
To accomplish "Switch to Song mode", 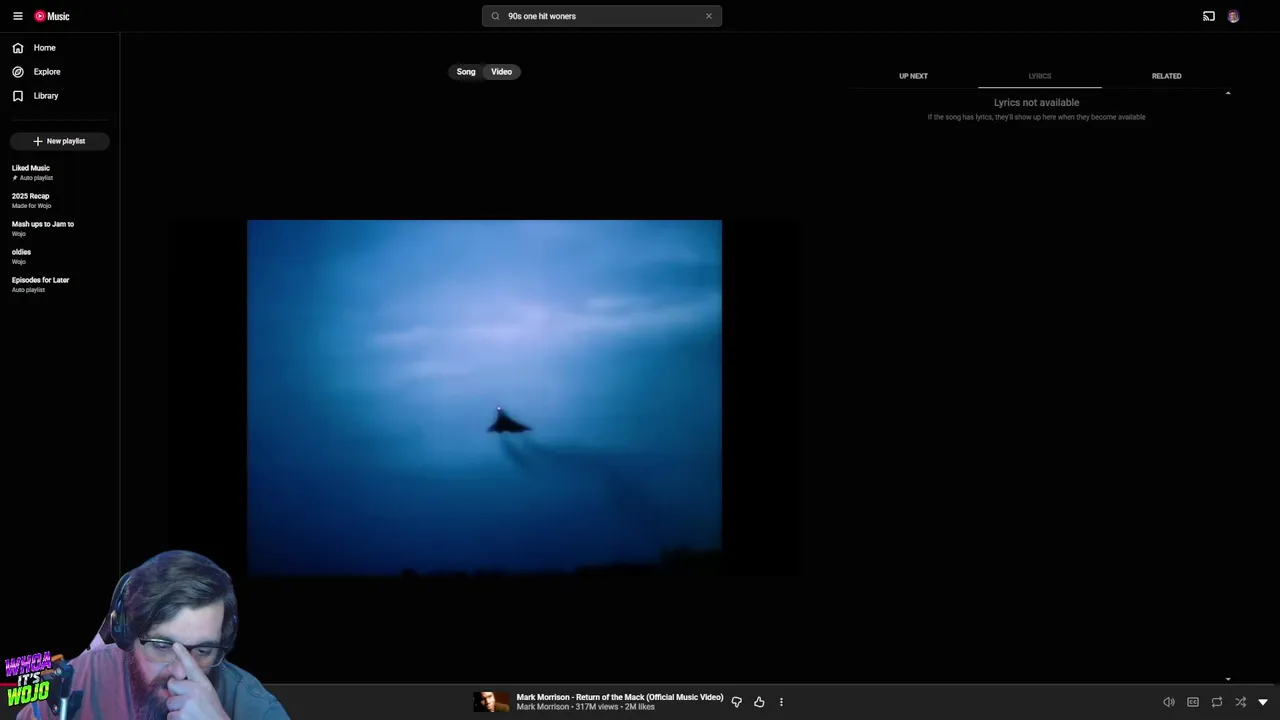I will [466, 72].
